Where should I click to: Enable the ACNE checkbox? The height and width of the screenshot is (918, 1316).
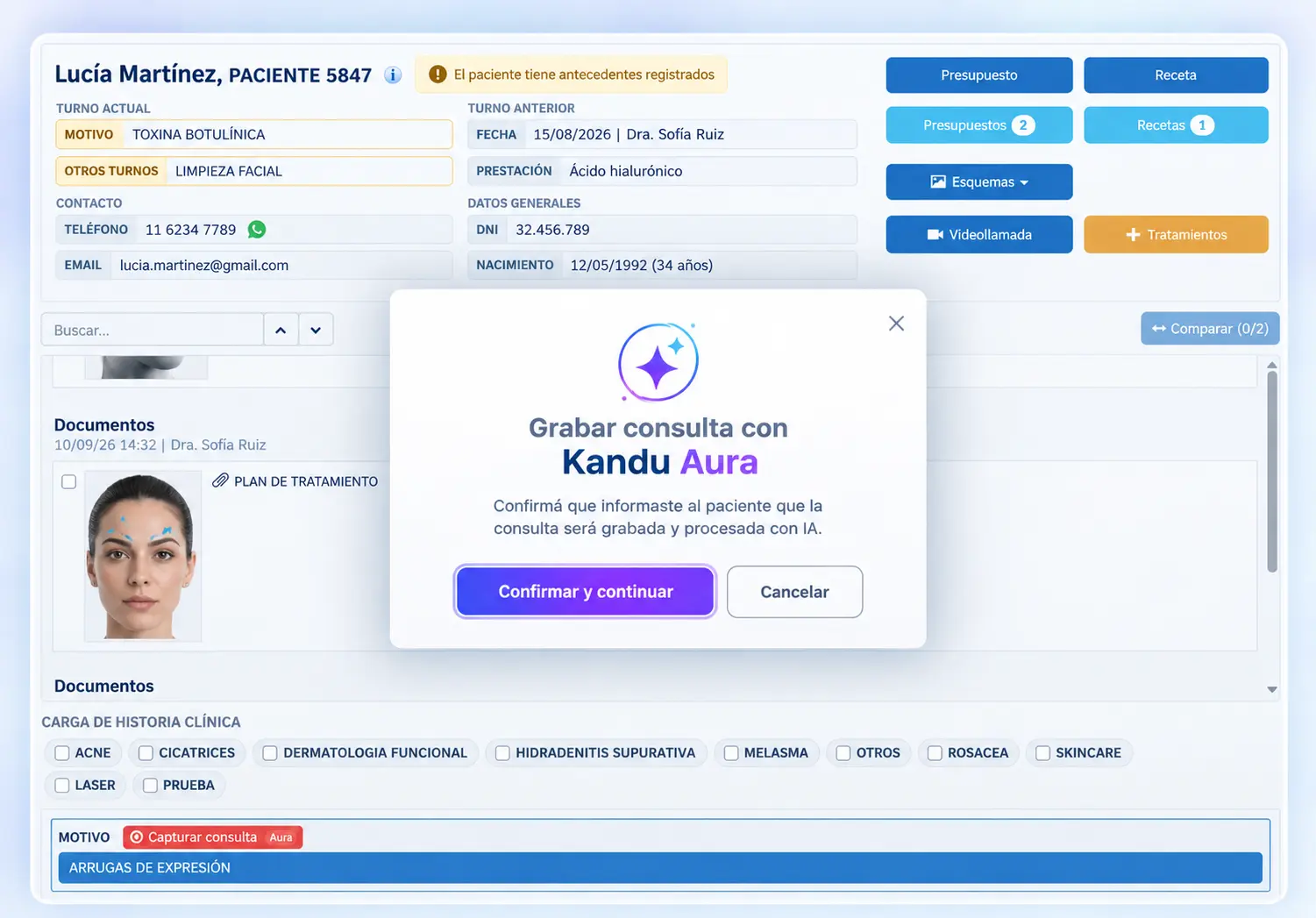(x=62, y=753)
